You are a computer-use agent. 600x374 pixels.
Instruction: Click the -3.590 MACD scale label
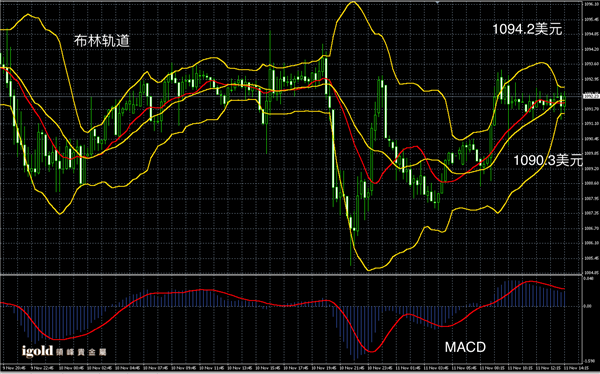tap(590, 361)
